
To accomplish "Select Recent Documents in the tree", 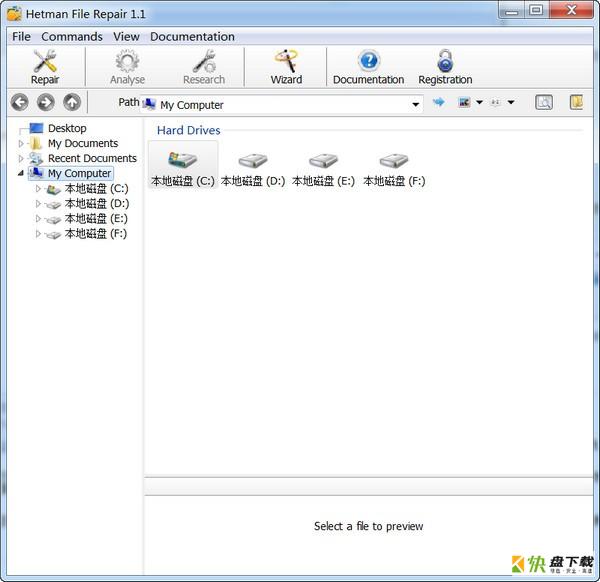I will click(x=92, y=158).
